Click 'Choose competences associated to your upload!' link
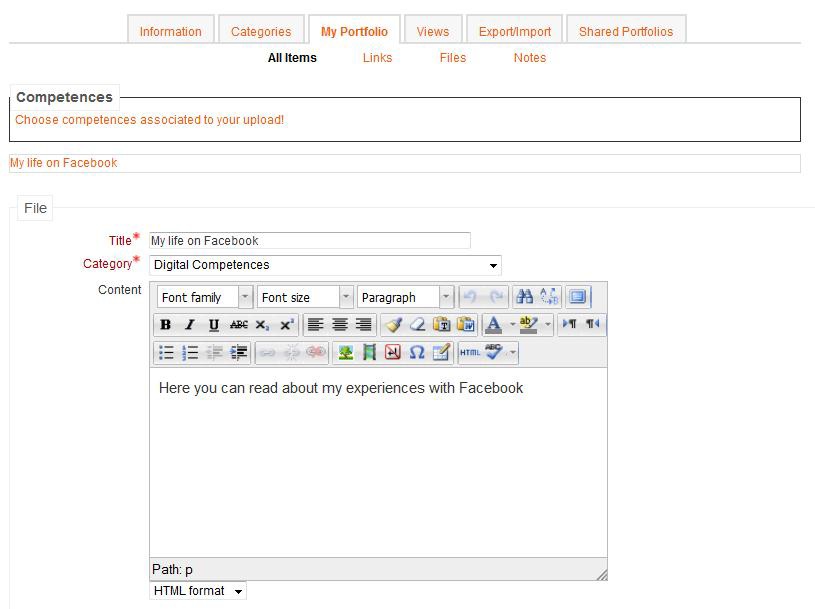The width and height of the screenshot is (815, 609). 150,120
